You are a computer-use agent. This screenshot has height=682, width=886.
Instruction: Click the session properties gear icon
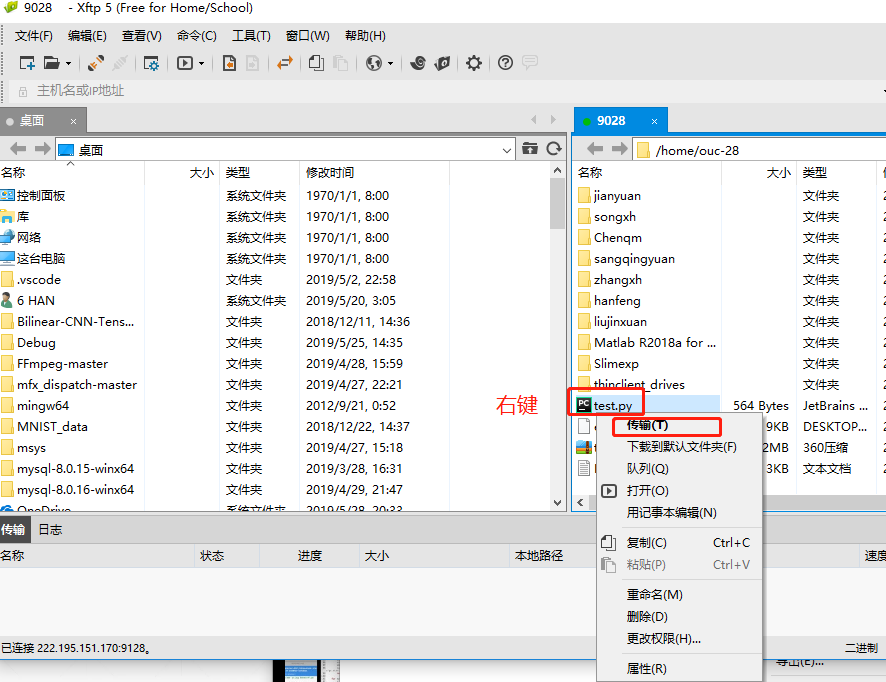point(153,63)
